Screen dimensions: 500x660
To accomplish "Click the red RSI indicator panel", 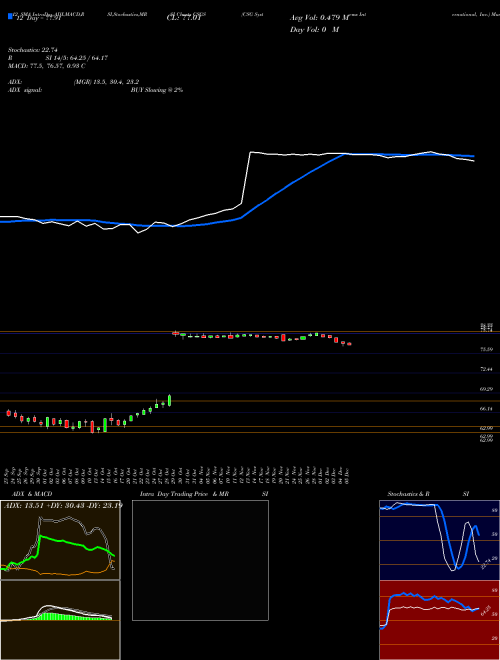I will [x=439, y=620].
